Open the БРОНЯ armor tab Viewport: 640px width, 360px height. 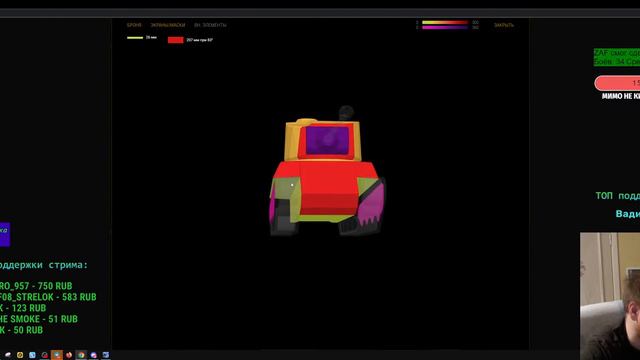pos(134,25)
